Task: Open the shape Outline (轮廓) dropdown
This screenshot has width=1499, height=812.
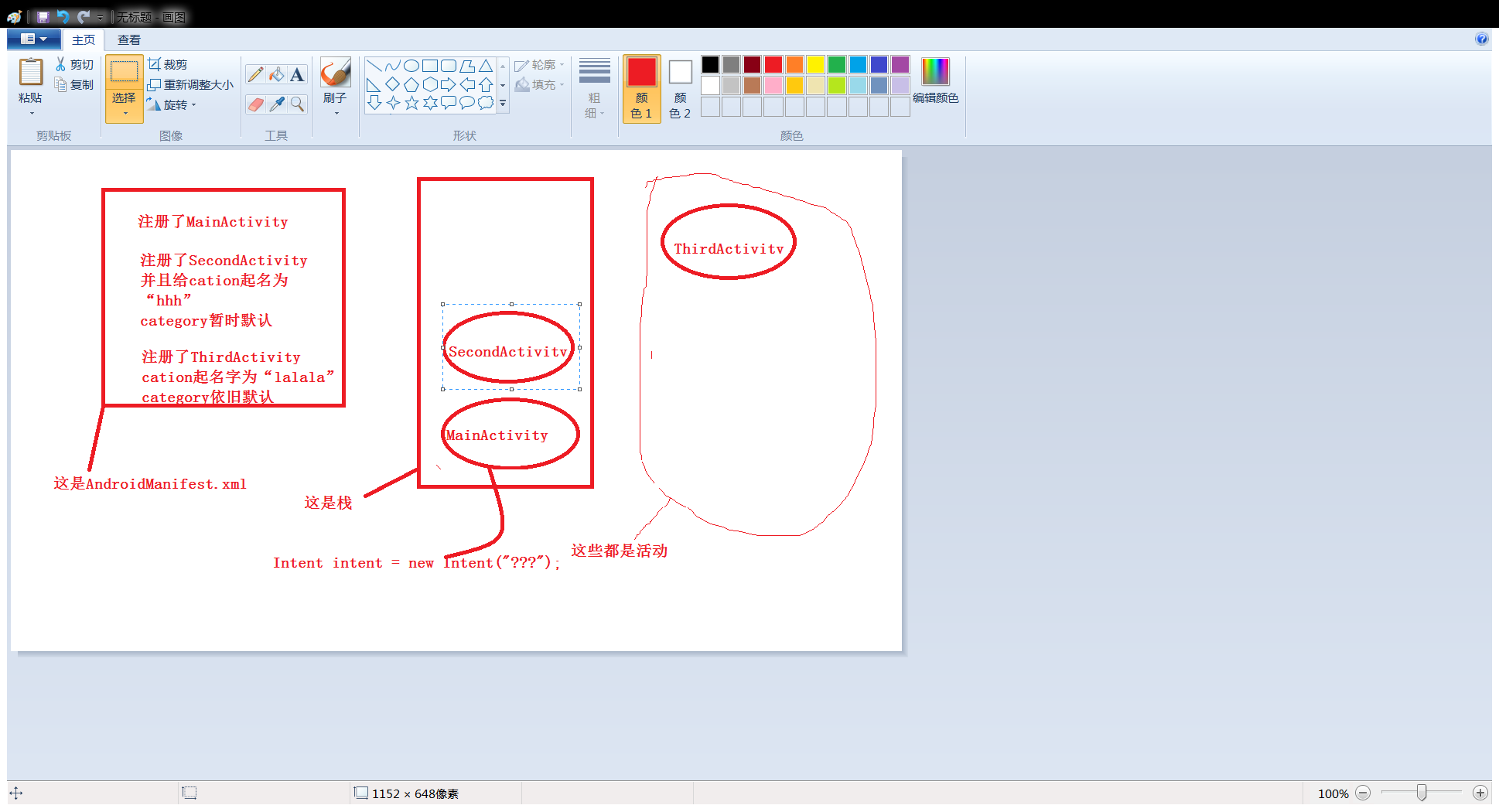Action: point(539,65)
